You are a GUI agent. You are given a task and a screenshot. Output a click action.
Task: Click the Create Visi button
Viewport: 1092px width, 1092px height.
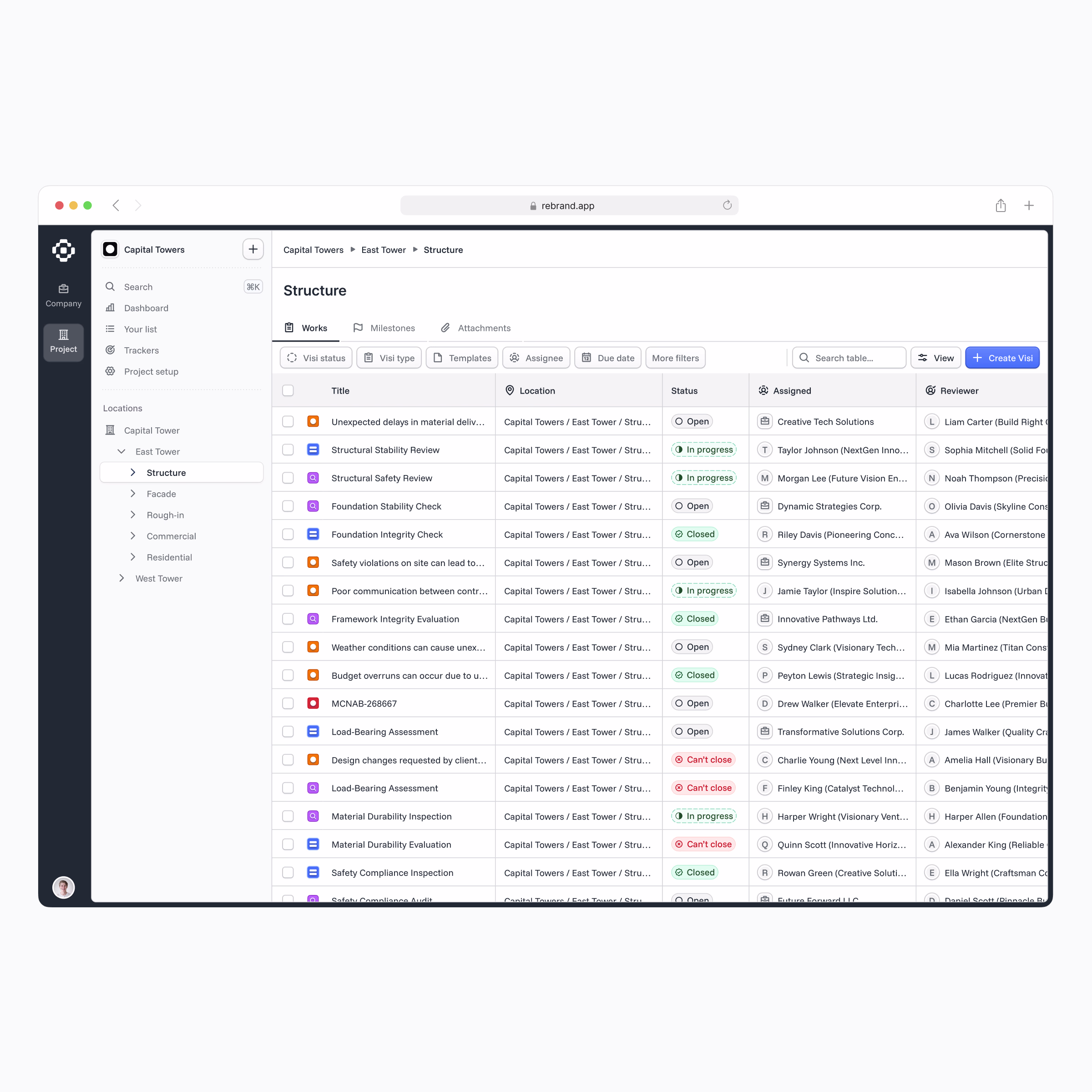tap(1001, 358)
